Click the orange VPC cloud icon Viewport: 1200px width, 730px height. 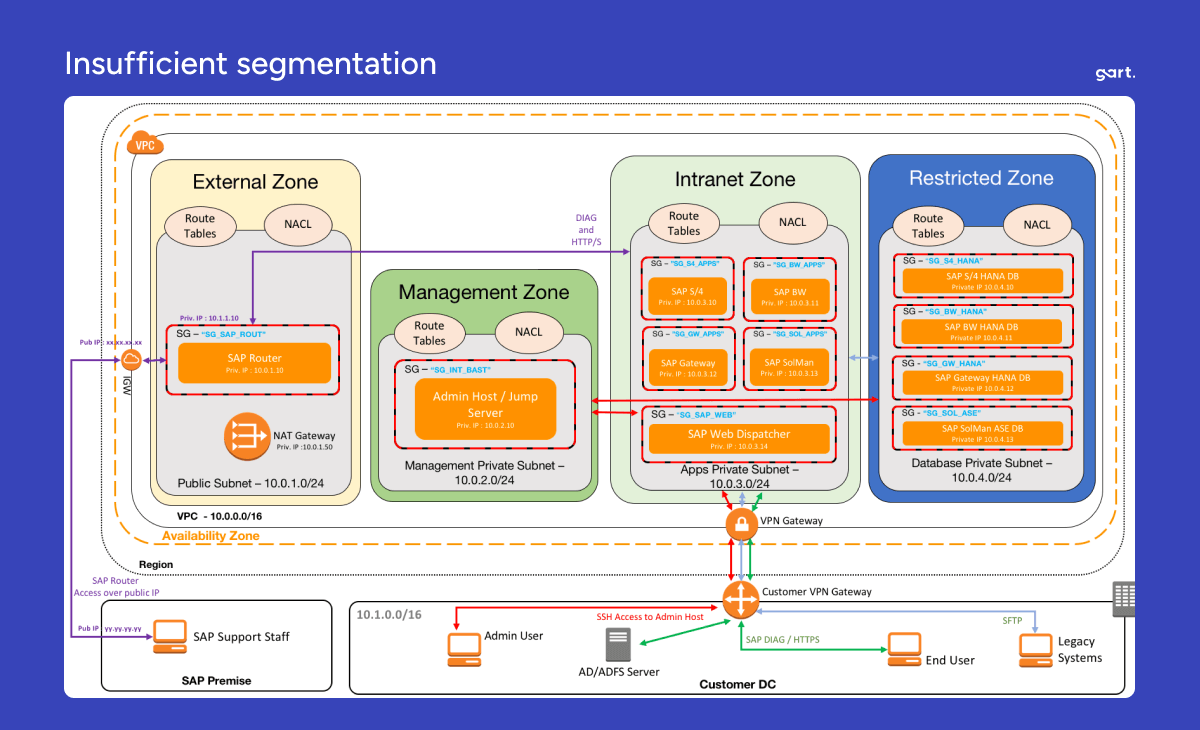coord(145,143)
